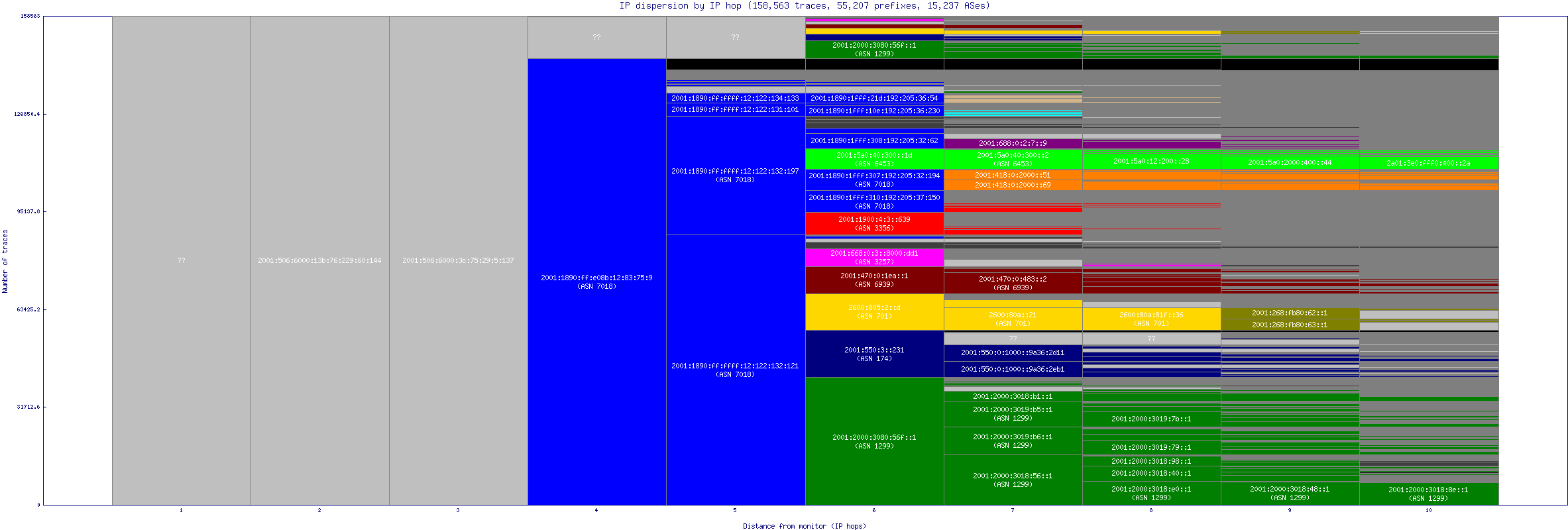Select green block 2001:2000:3019:79::1
This screenshot has height=530, width=1568.
coord(1151,447)
